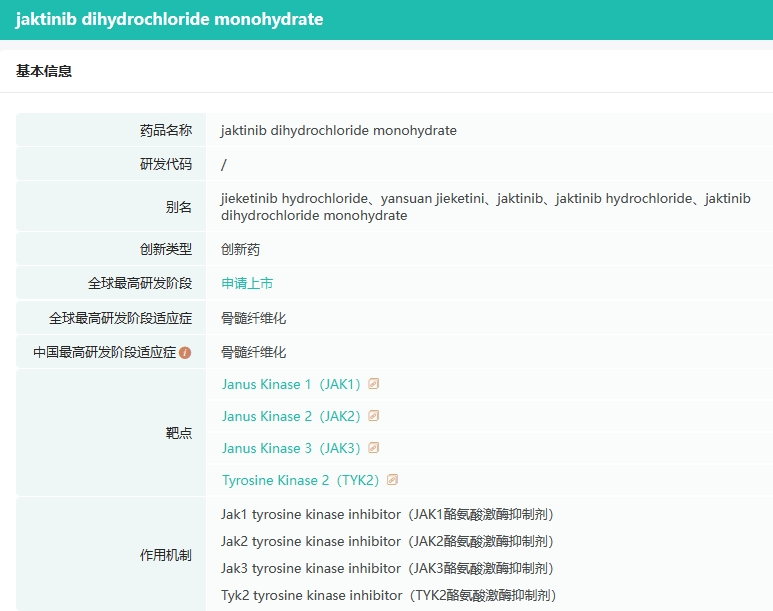773x611 pixels.
Task: Click the Tyk2 tyrosine kinase inhibitor mechanism
Action: point(388,595)
